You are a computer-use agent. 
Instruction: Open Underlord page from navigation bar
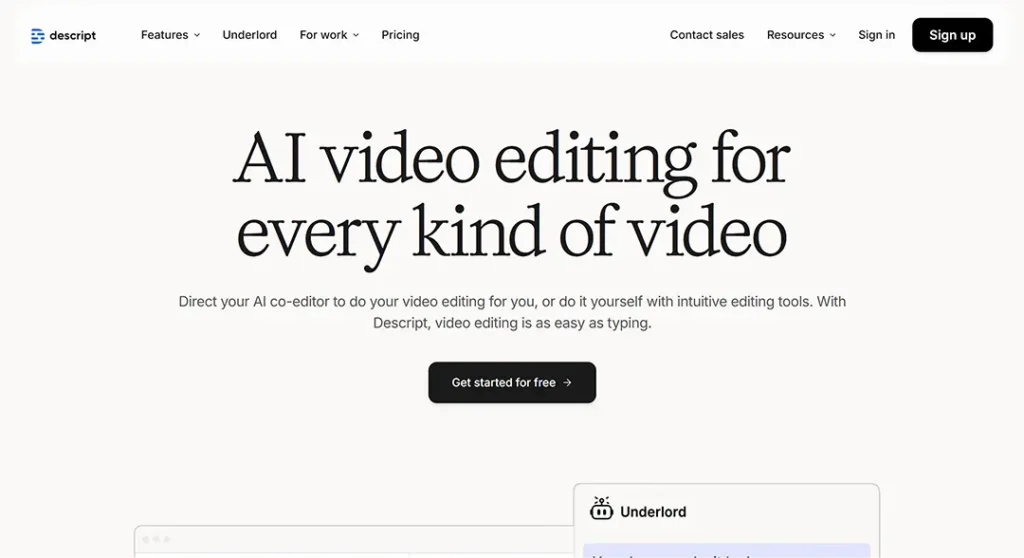point(250,35)
